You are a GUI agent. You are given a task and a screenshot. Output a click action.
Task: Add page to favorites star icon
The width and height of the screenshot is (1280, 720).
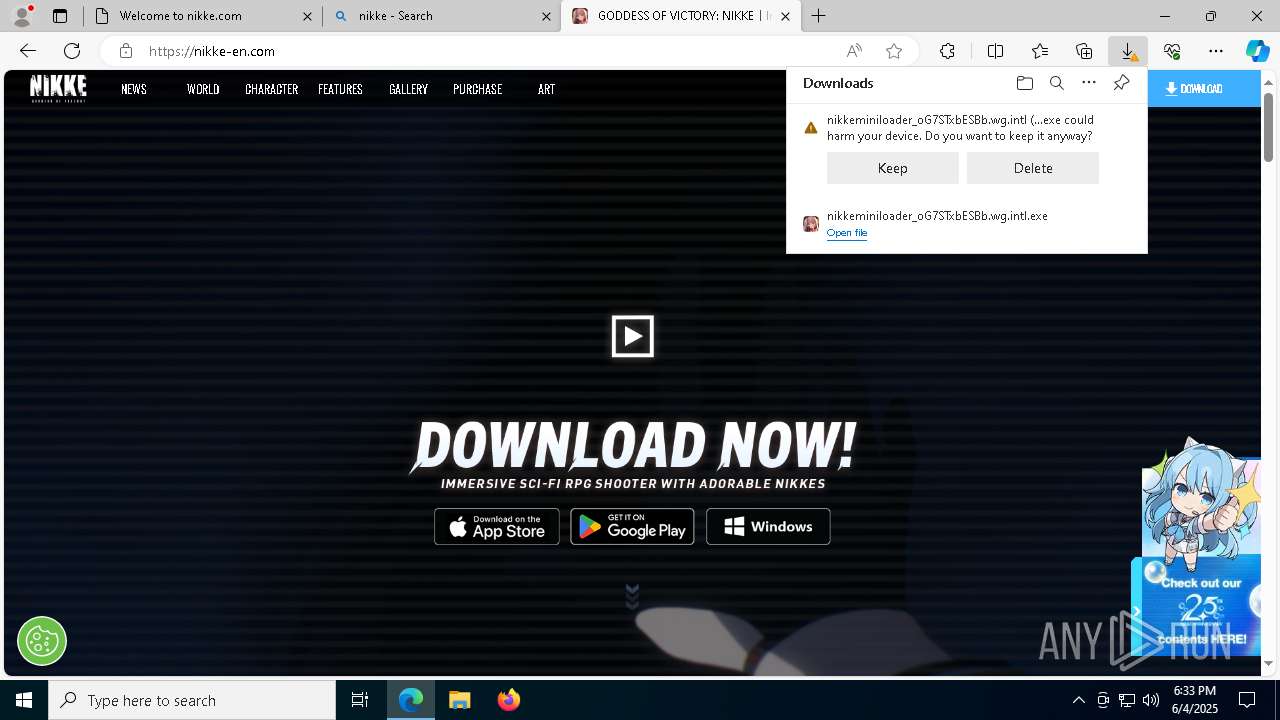pyautogui.click(x=894, y=51)
